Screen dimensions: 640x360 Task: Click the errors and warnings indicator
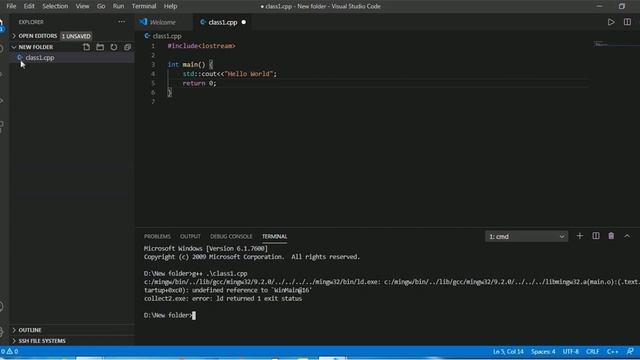10,351
